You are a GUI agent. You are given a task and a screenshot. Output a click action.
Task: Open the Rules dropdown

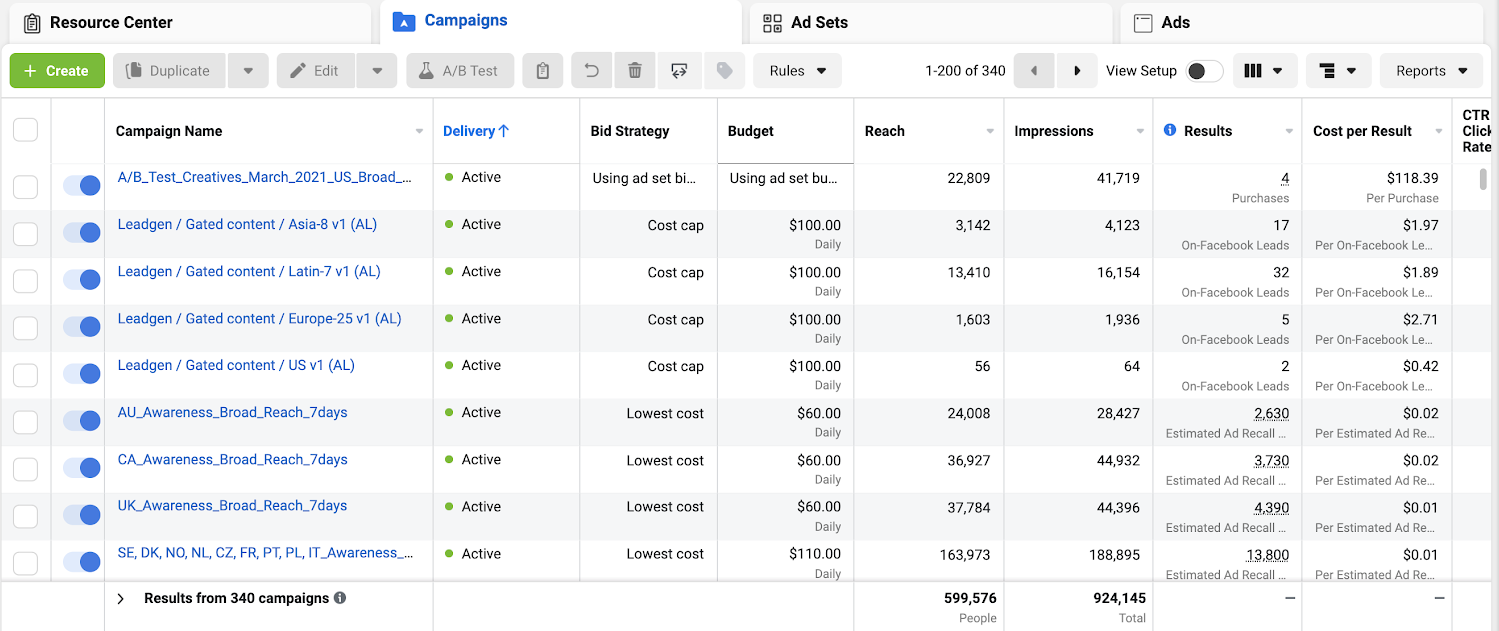coord(797,70)
